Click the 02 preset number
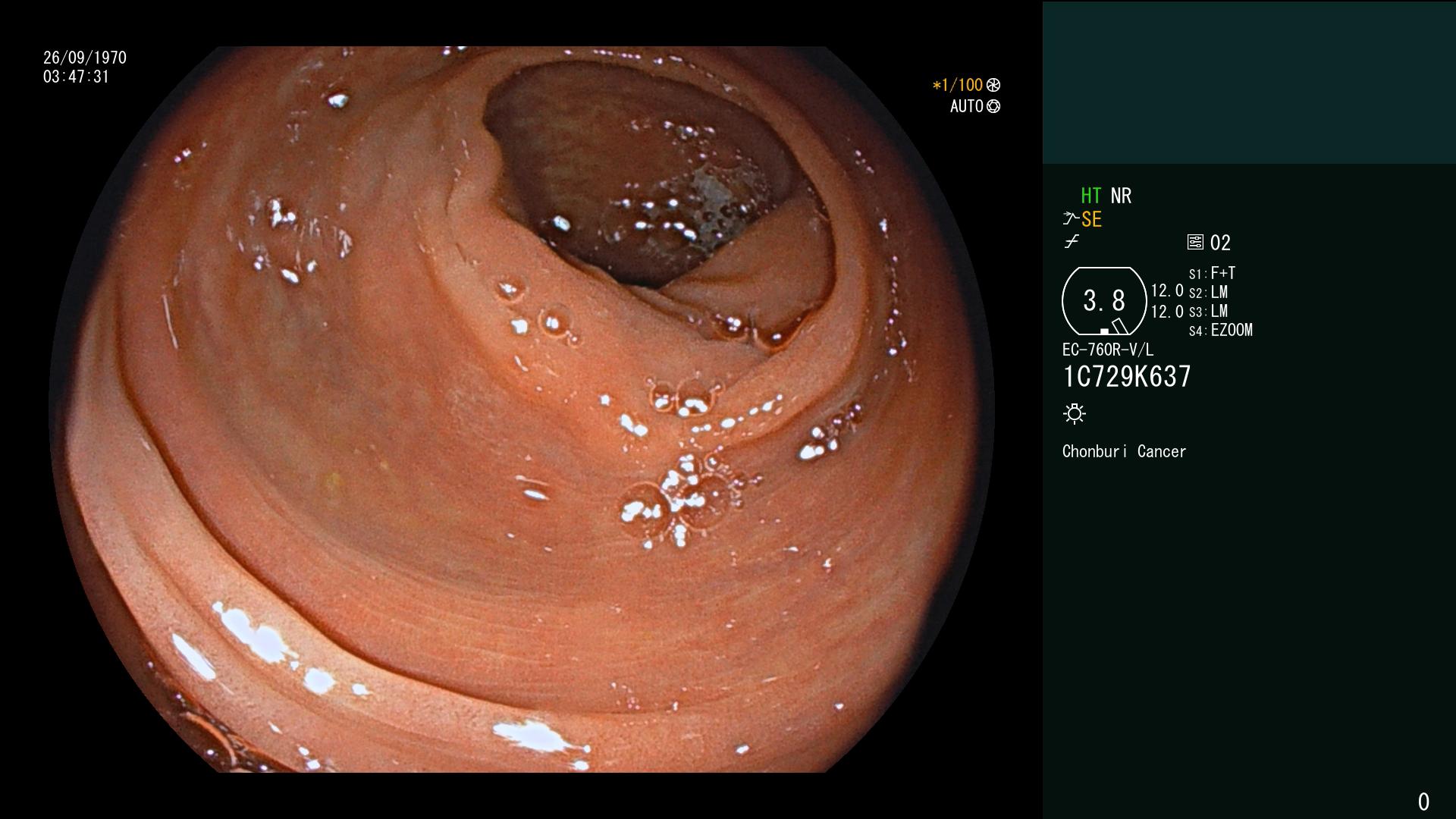Image resolution: width=1456 pixels, height=819 pixels. [1220, 243]
